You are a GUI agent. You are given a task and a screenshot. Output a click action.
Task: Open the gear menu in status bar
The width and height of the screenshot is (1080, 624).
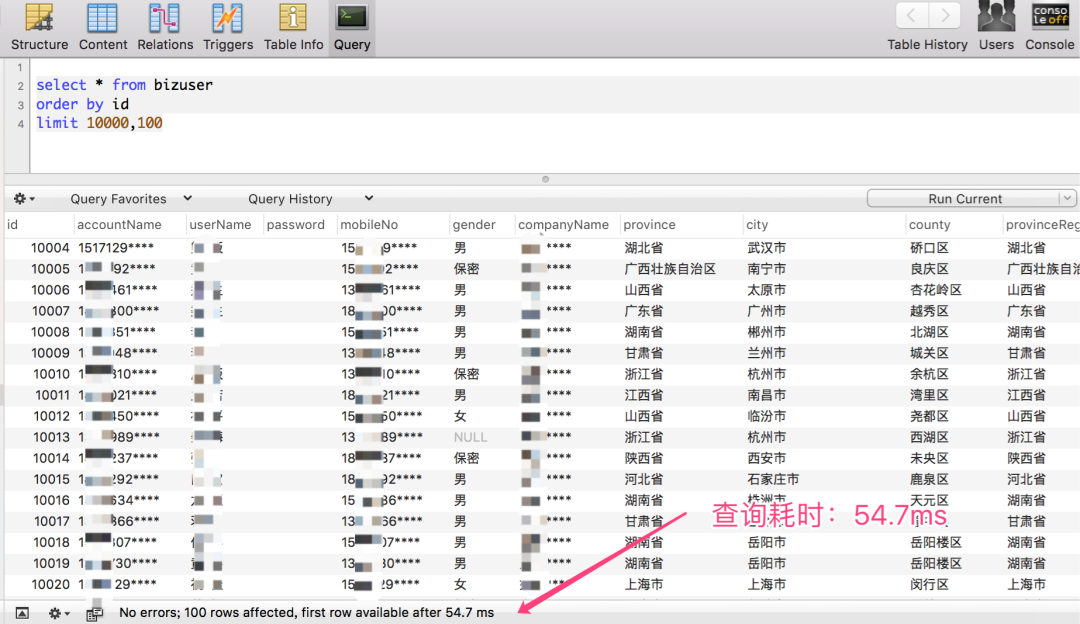pos(59,612)
